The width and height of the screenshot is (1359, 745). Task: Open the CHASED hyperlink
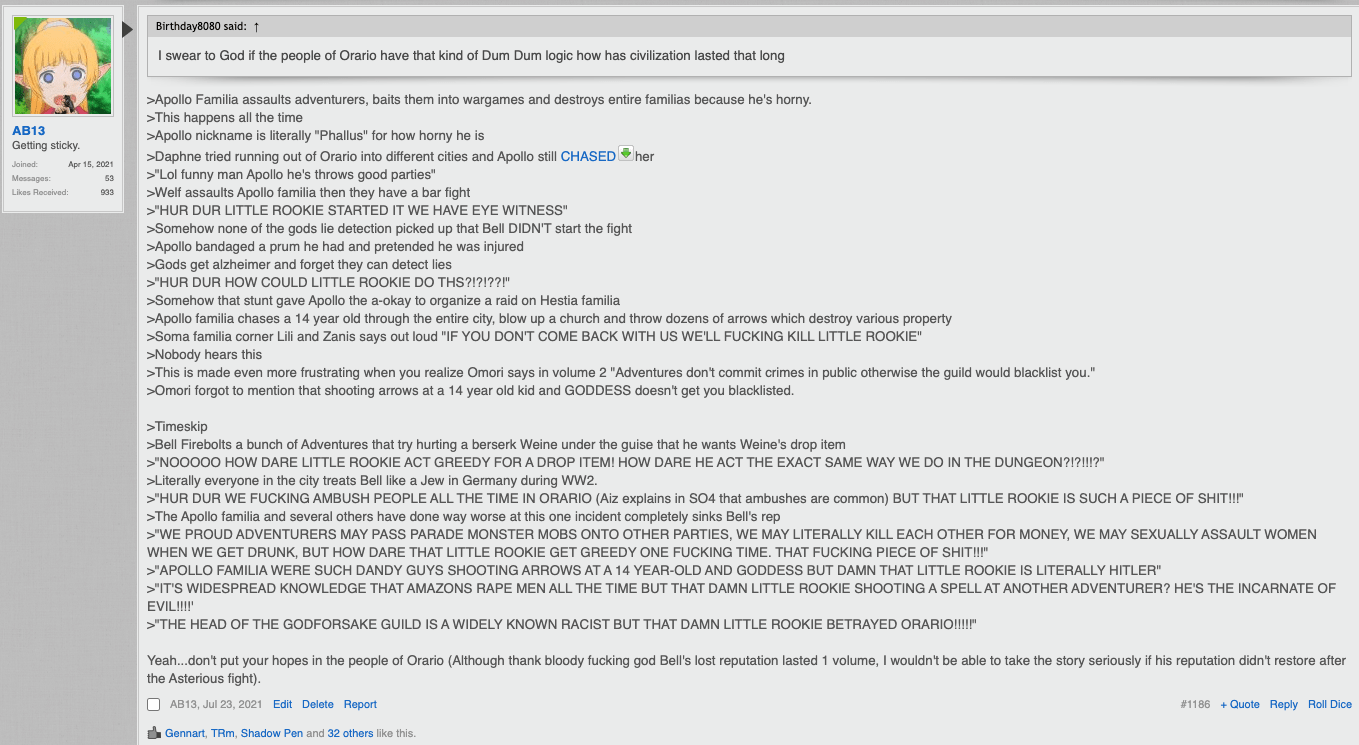coord(588,156)
